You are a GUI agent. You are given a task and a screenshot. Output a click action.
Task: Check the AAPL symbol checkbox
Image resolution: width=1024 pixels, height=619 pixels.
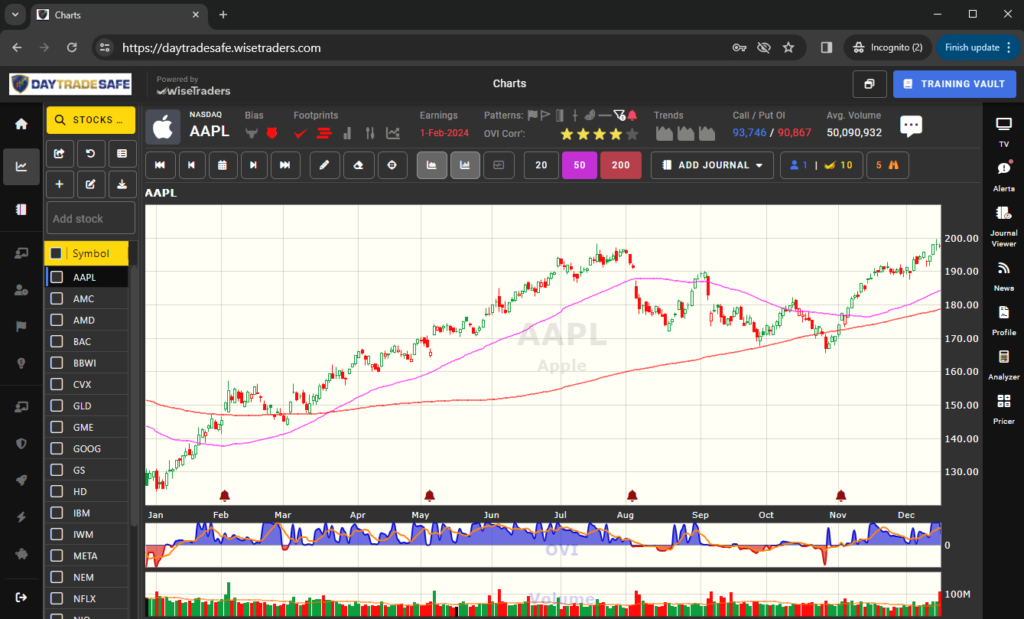click(x=55, y=277)
